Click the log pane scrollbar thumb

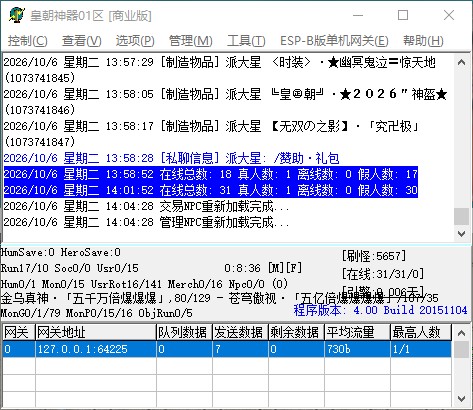click(x=461, y=216)
